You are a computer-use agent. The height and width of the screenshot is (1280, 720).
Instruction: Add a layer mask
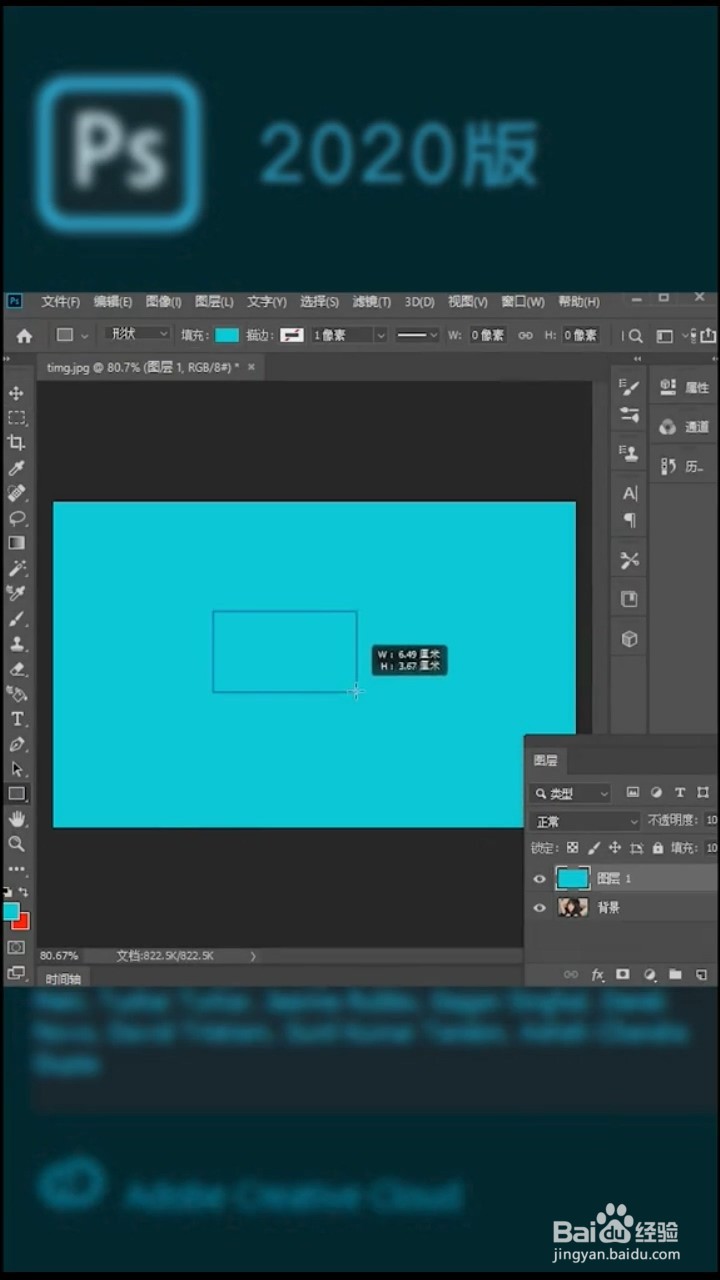[x=623, y=974]
